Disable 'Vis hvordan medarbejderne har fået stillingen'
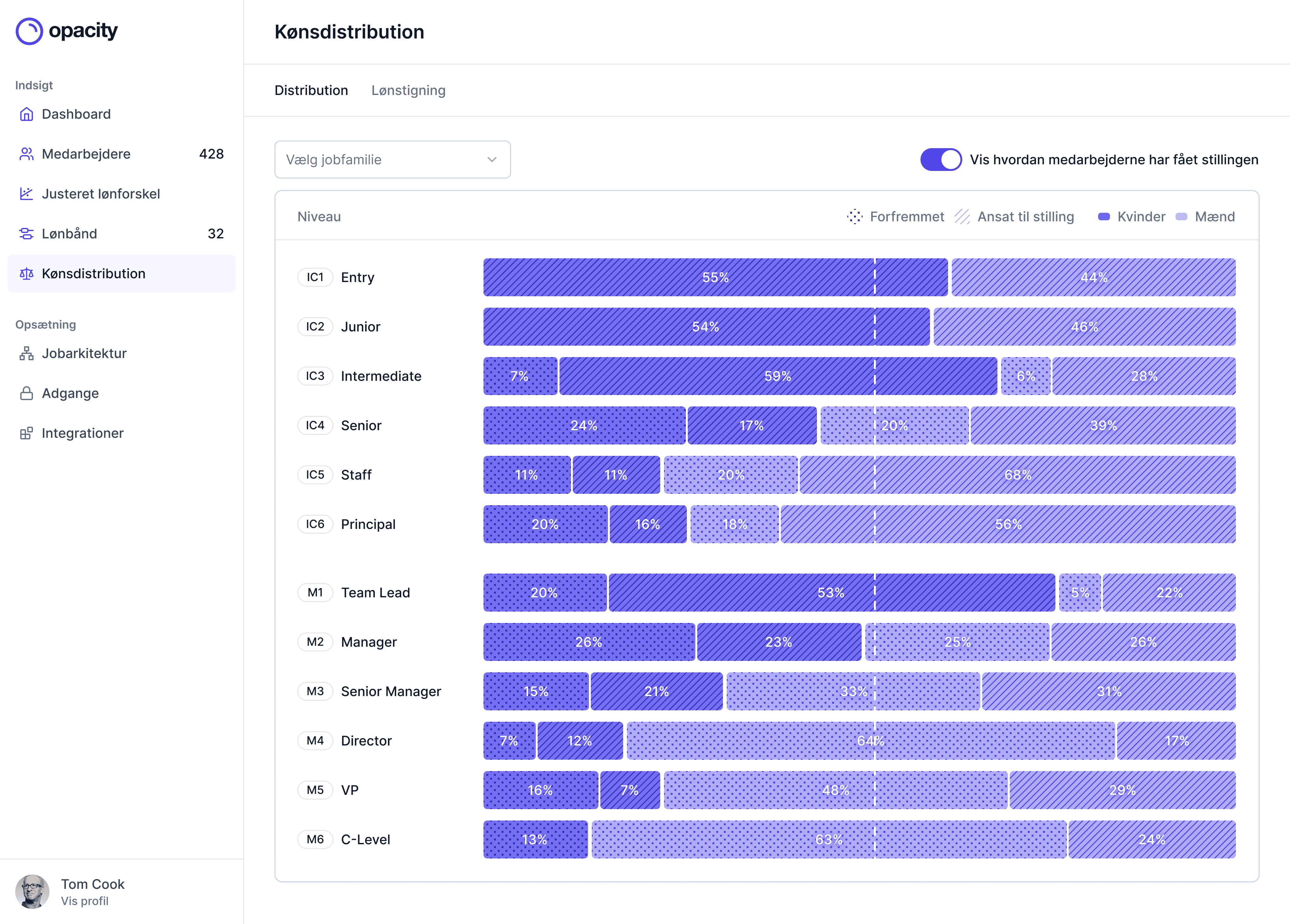Viewport: 1290px width, 924px height. pyautogui.click(x=941, y=159)
